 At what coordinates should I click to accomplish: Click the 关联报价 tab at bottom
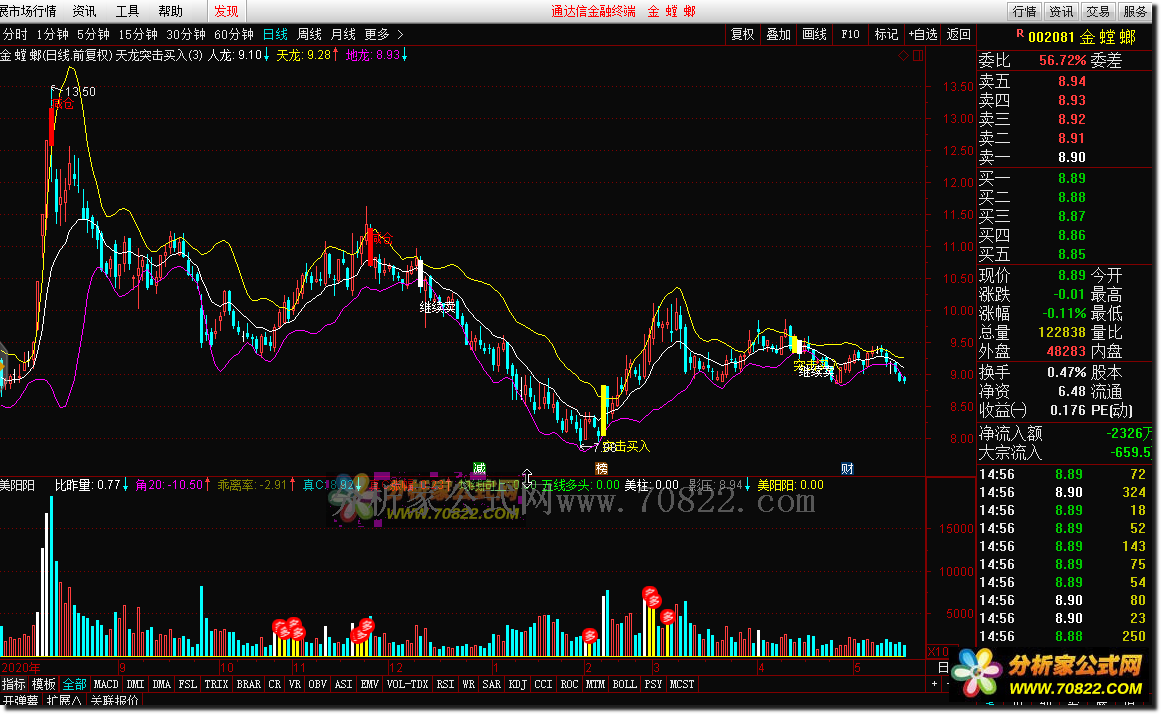point(115,700)
